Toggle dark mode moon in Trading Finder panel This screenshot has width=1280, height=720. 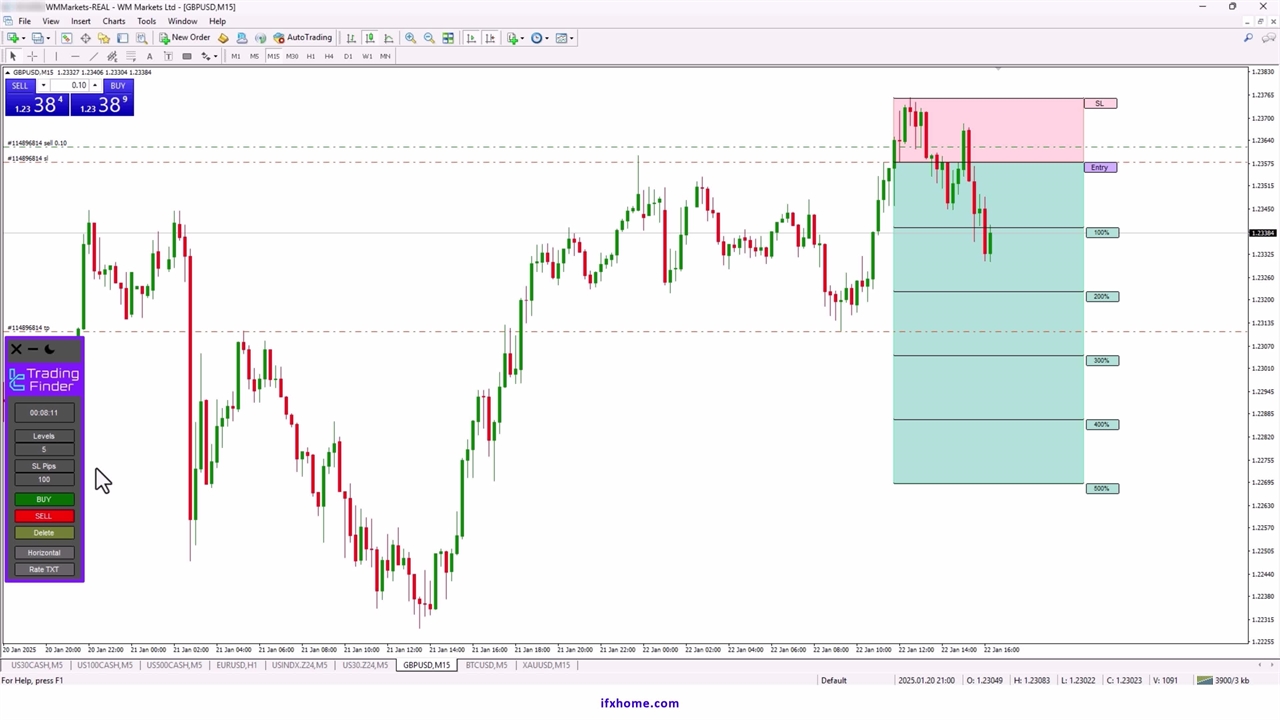pyautogui.click(x=50, y=349)
